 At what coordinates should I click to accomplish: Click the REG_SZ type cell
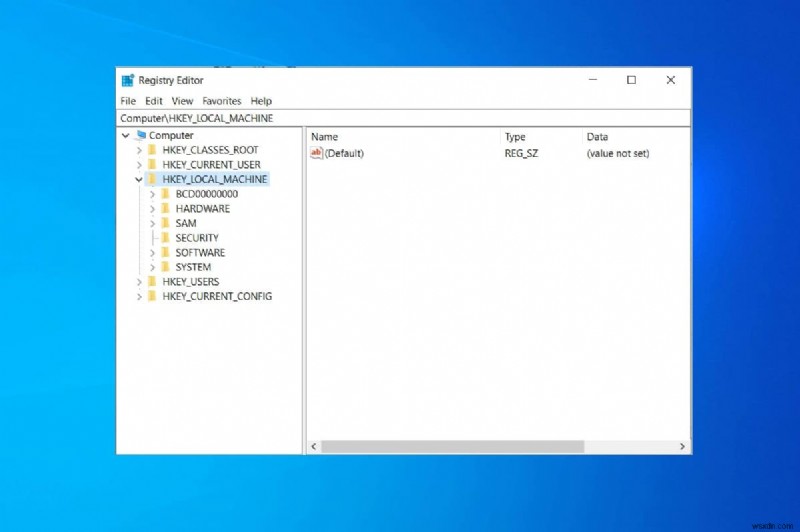[521, 154]
